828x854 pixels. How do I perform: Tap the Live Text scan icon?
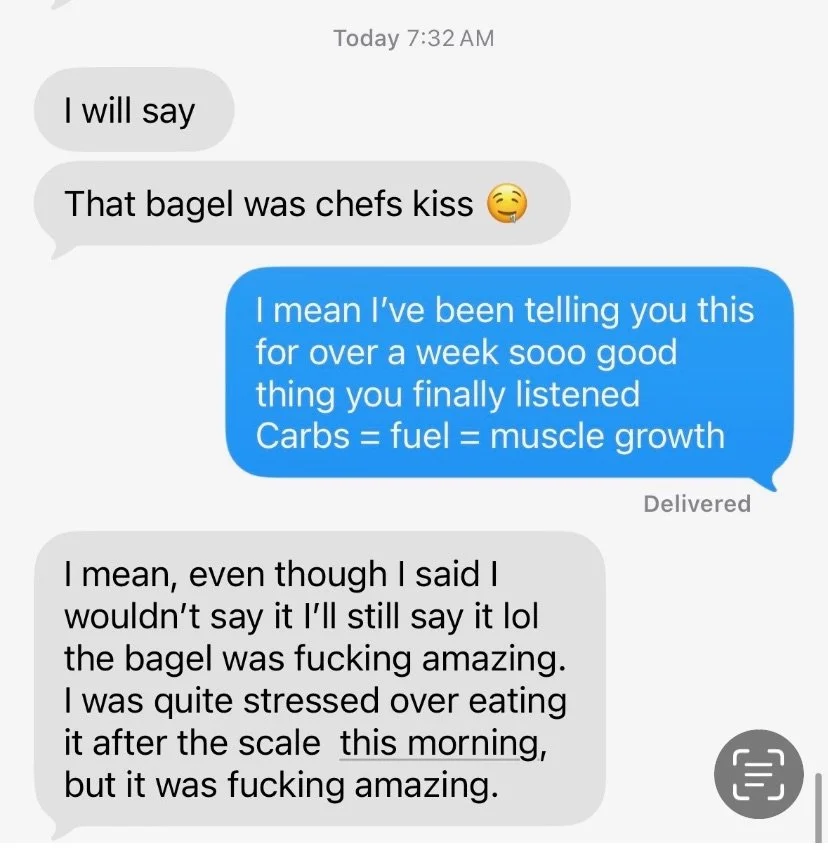click(758, 774)
